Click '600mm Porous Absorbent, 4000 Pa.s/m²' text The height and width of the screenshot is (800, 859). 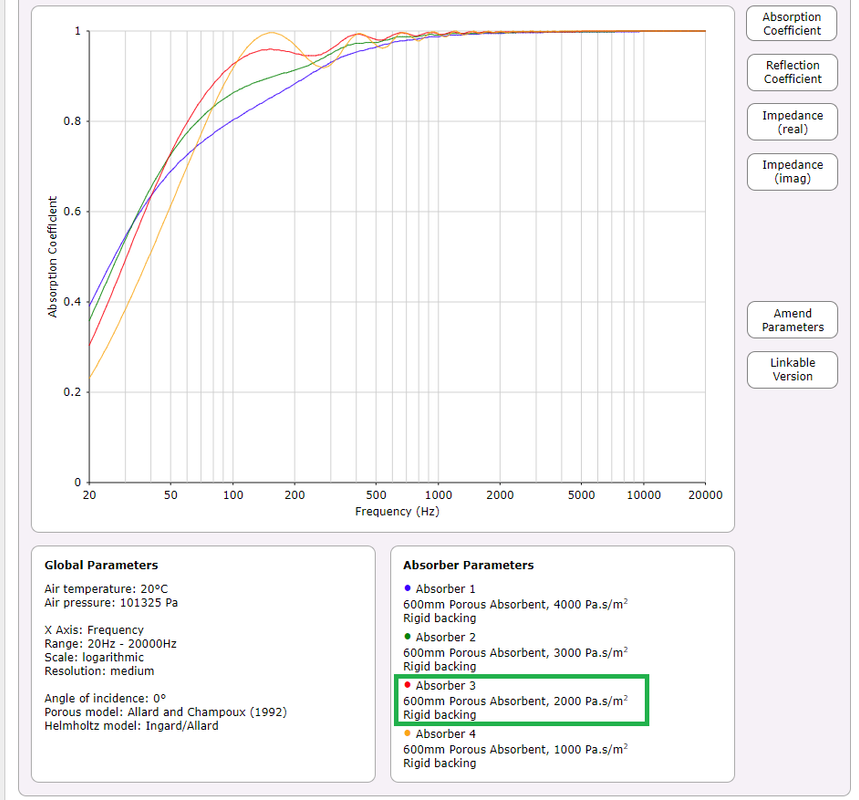pos(516,604)
